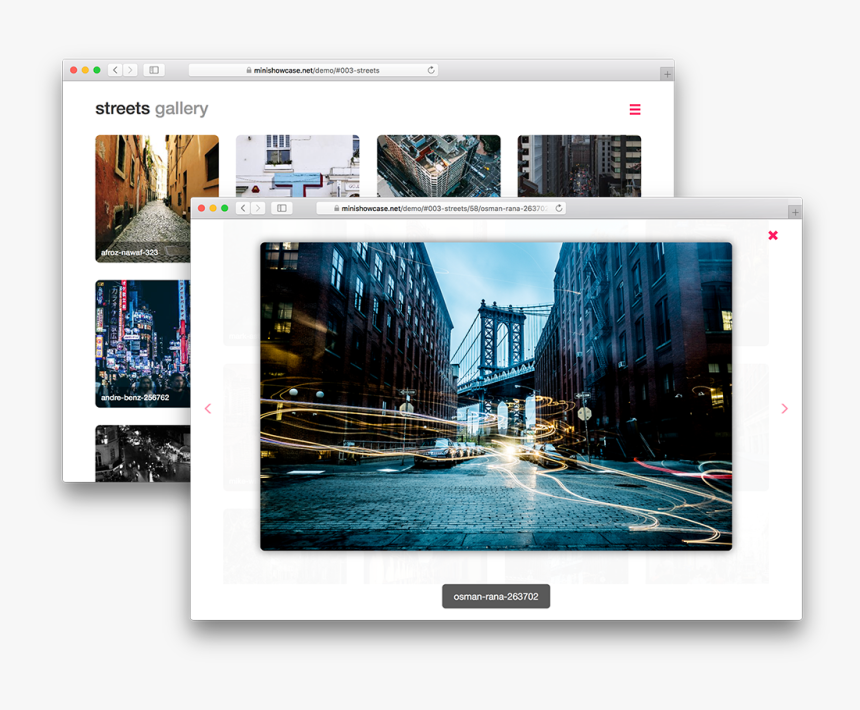Image resolution: width=860 pixels, height=710 pixels.
Task: Click the forward navigation arrow in Safari
Action: coord(258,208)
